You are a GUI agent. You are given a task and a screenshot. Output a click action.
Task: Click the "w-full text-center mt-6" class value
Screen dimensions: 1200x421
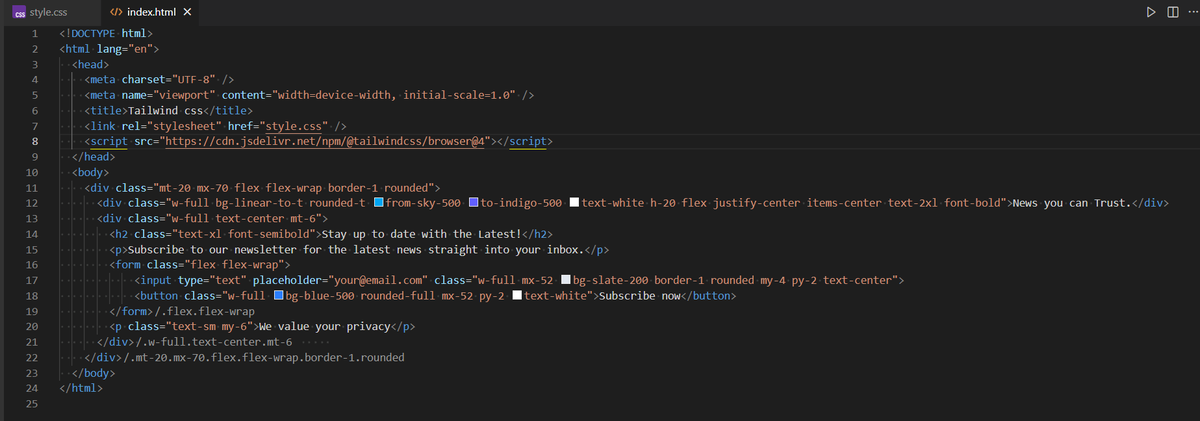(x=244, y=219)
